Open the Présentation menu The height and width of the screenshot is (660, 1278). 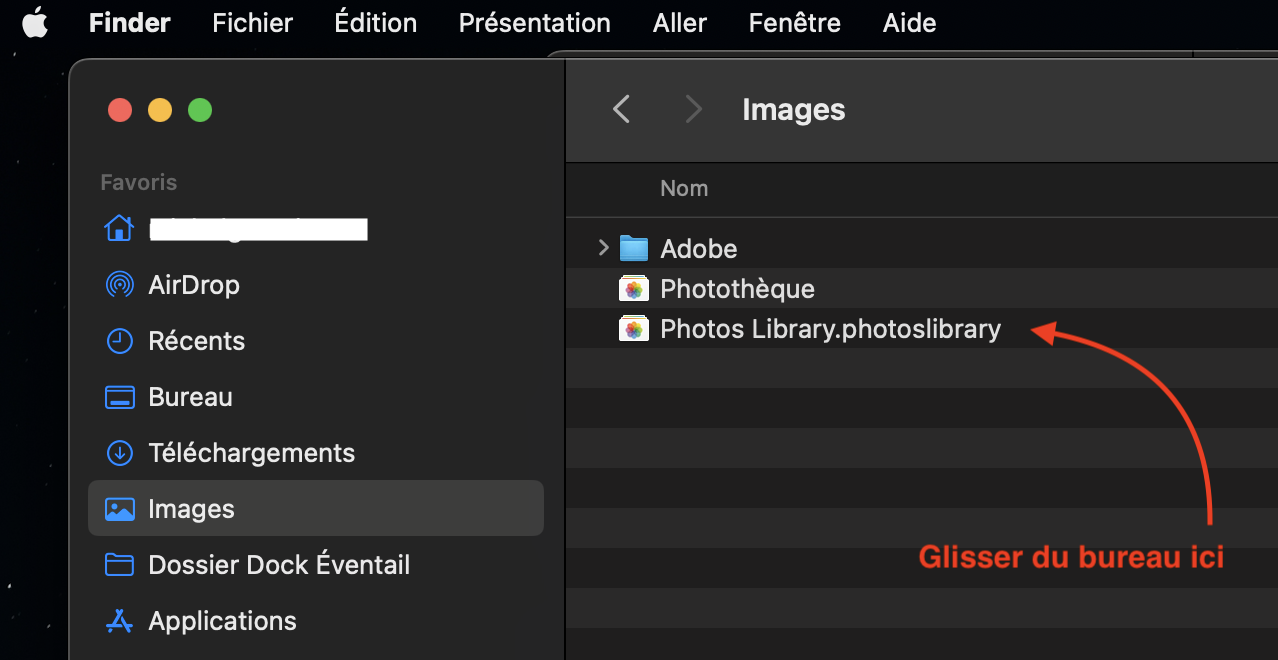(x=534, y=23)
